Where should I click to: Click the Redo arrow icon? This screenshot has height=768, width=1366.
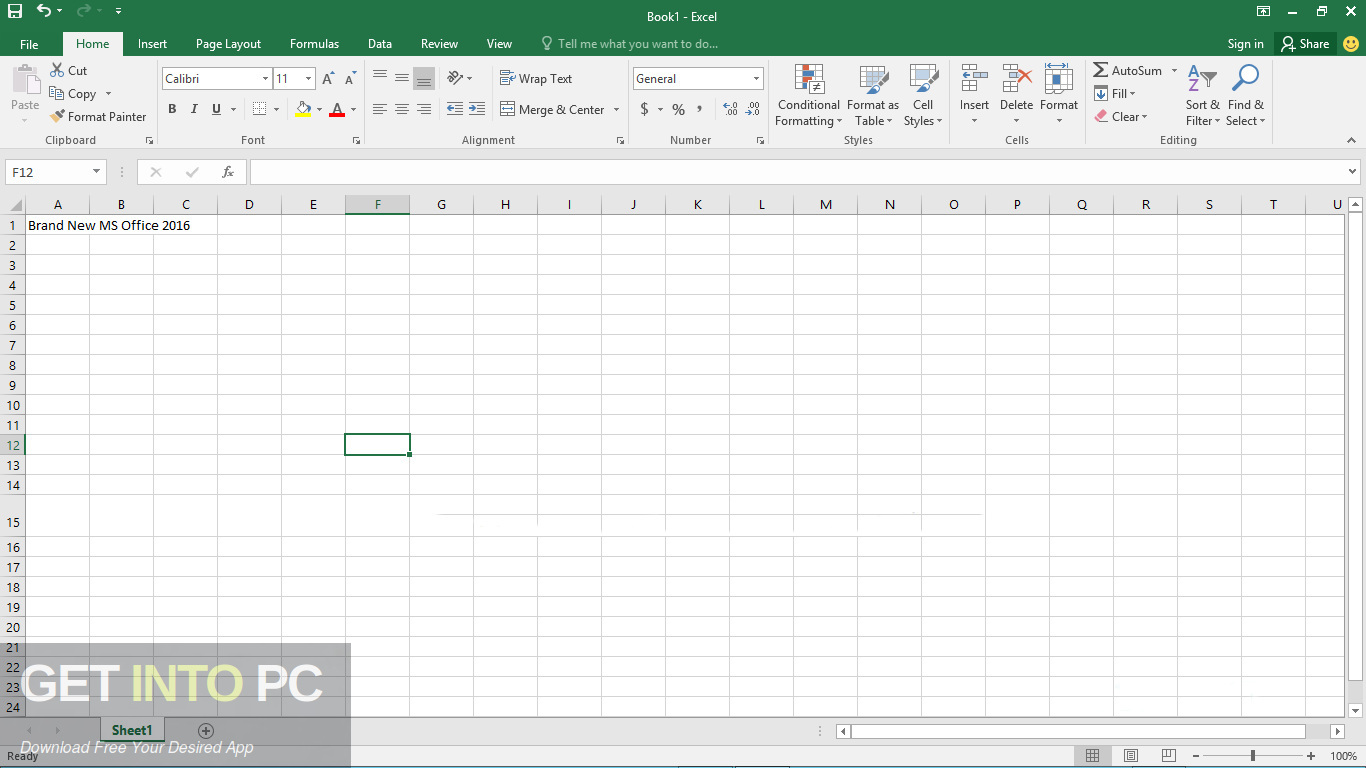coord(86,11)
